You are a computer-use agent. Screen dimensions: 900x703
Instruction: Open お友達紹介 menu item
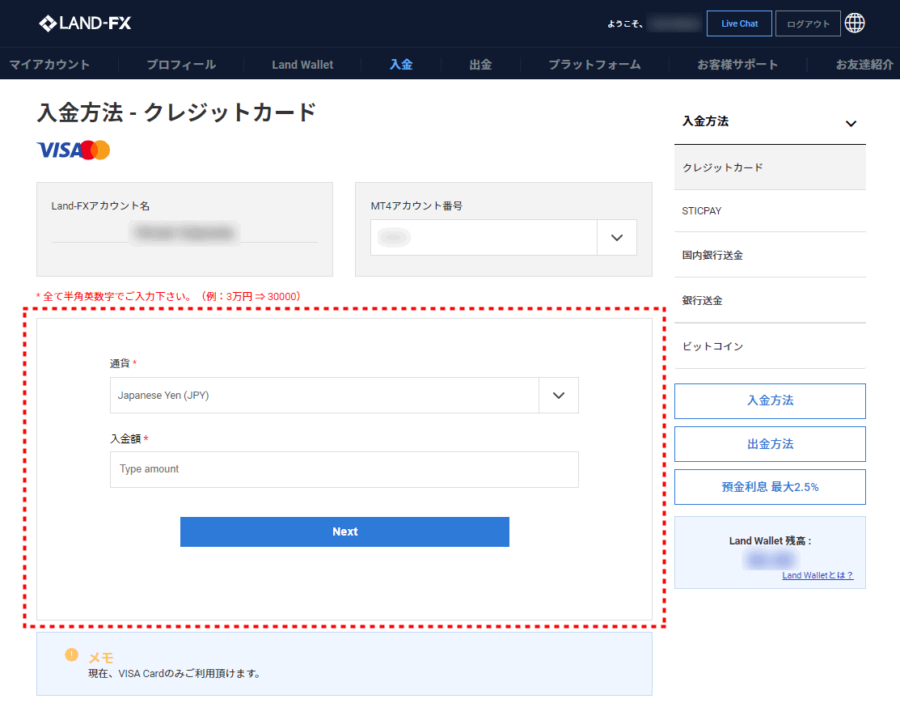pos(864,64)
